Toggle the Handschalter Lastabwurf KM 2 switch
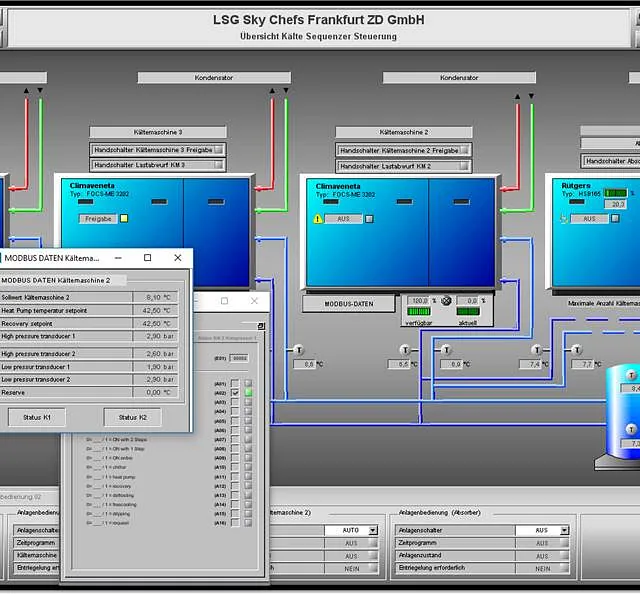 click(x=464, y=166)
